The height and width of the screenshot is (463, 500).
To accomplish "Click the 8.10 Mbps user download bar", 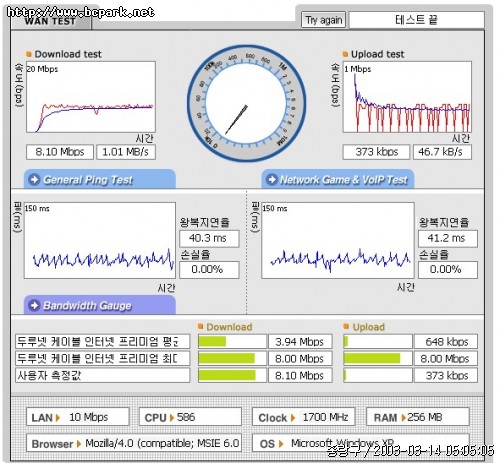I will [x=232, y=375].
